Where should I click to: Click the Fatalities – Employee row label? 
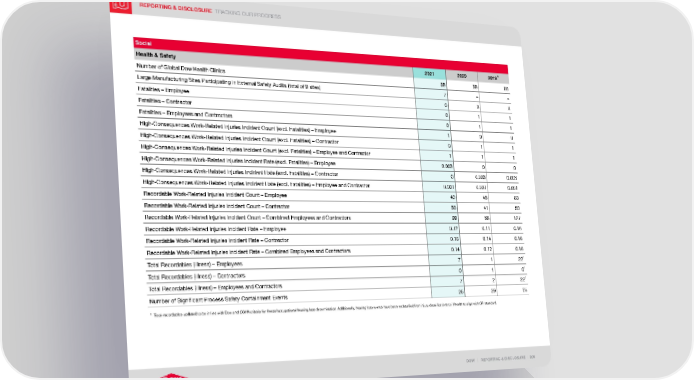(x=164, y=90)
